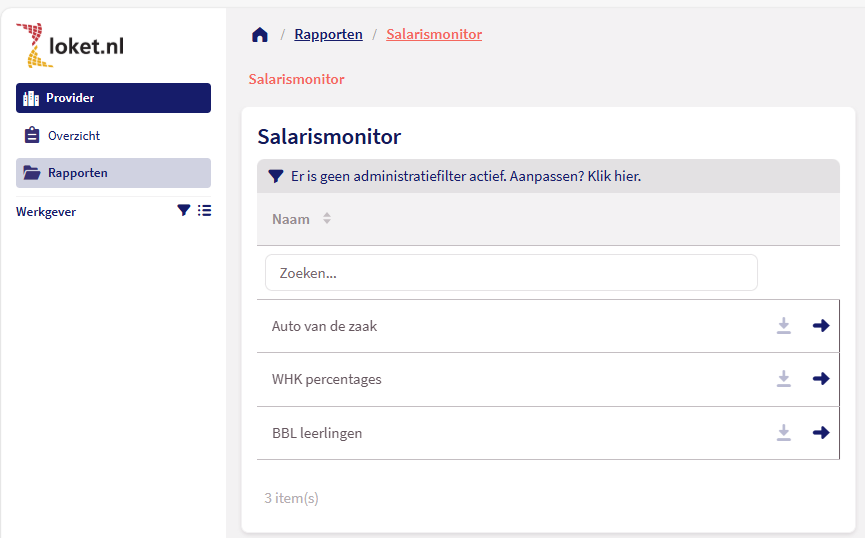The width and height of the screenshot is (865, 538).
Task: Click the Salarismonitor breadcrumb link
Action: coord(434,35)
